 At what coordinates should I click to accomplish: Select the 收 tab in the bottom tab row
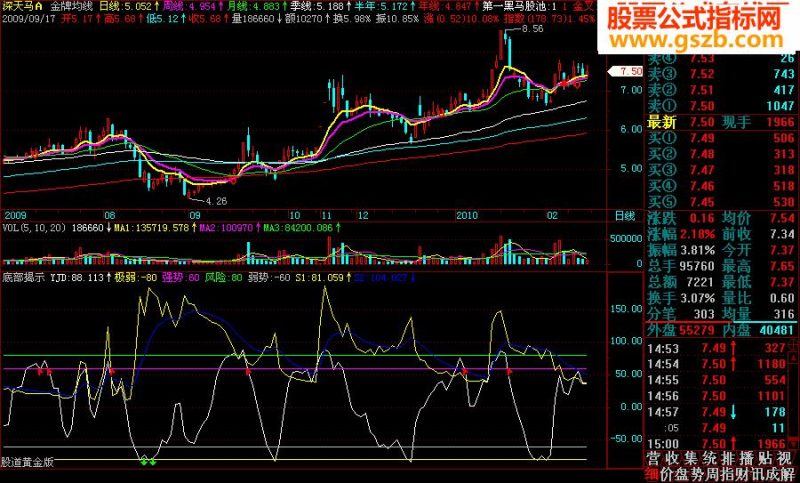(x=672, y=457)
